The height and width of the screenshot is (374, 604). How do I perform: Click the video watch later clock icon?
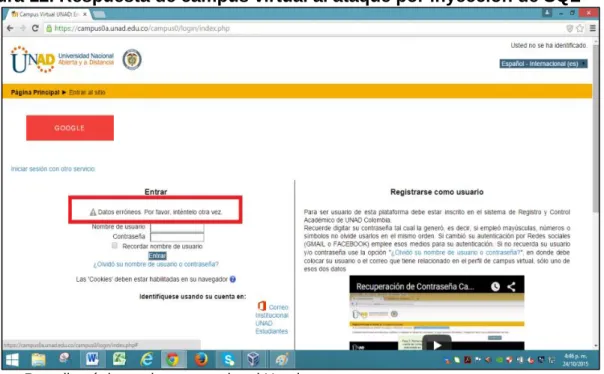[495, 287]
